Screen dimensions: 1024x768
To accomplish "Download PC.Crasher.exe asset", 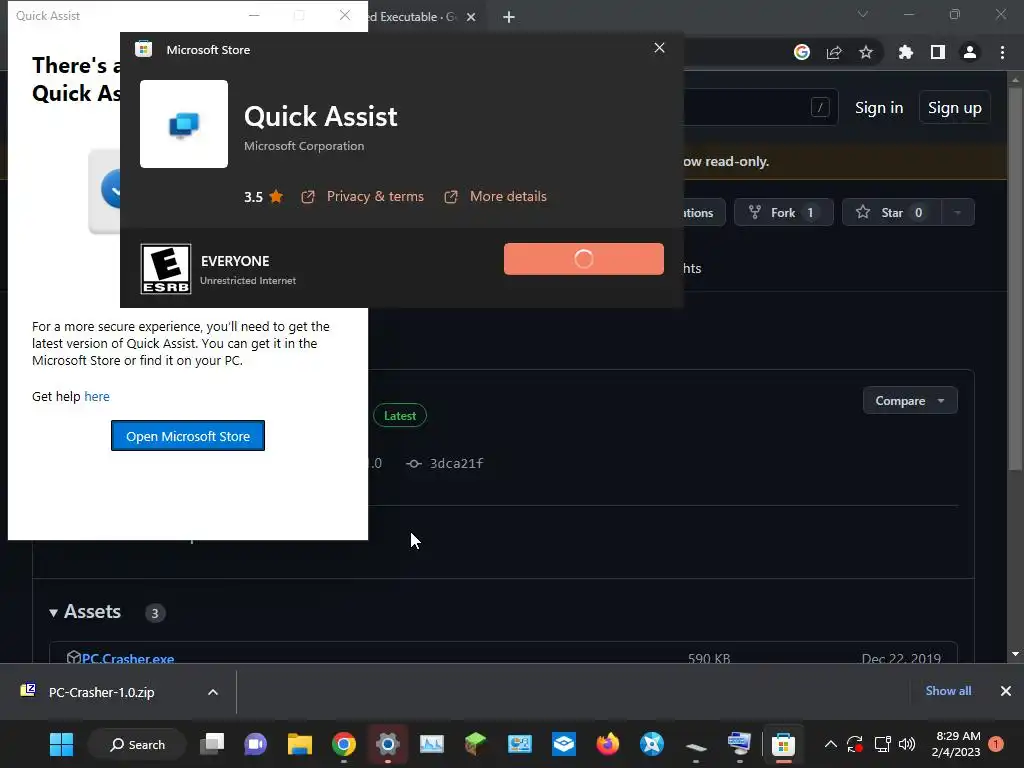I will [128, 658].
